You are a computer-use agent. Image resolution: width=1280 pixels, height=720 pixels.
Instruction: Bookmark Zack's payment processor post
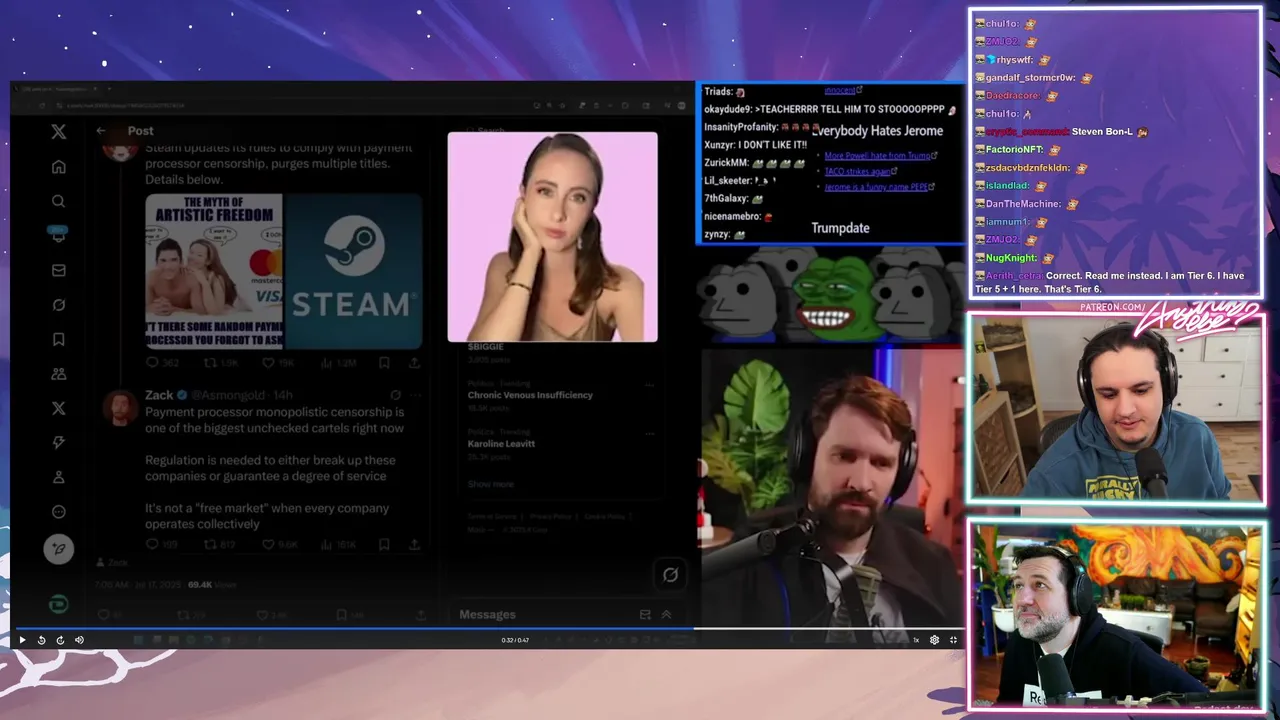(384, 544)
